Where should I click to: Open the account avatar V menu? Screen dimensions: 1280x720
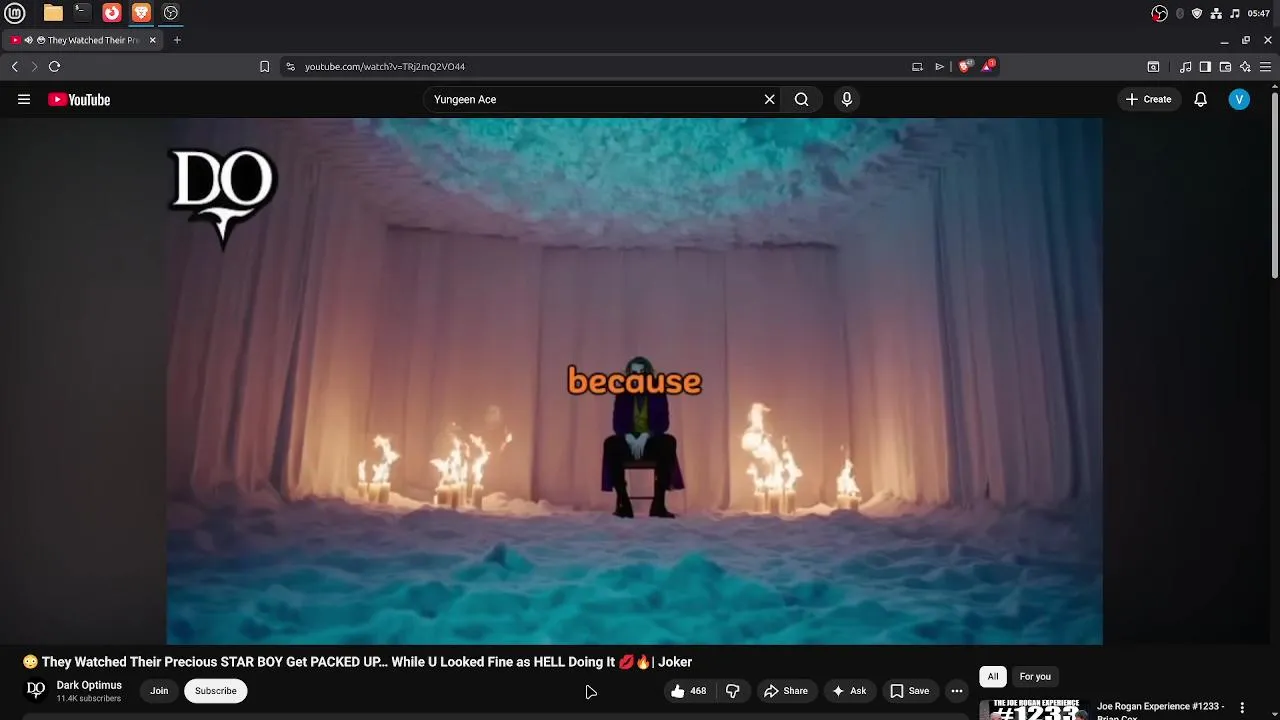(1239, 99)
